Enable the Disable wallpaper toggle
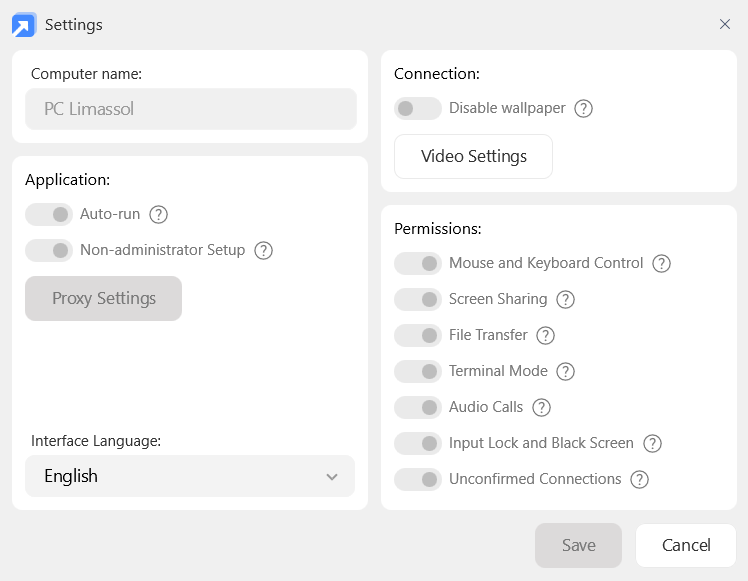The image size is (748, 581). pyautogui.click(x=418, y=108)
